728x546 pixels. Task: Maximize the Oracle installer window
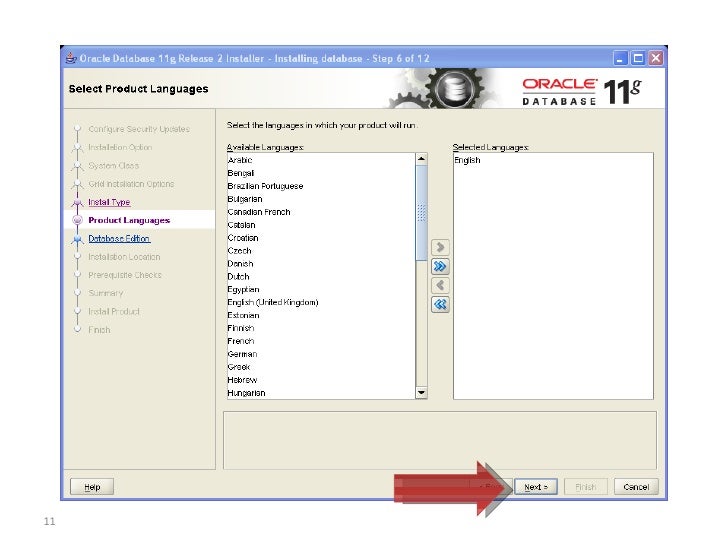(x=638, y=58)
